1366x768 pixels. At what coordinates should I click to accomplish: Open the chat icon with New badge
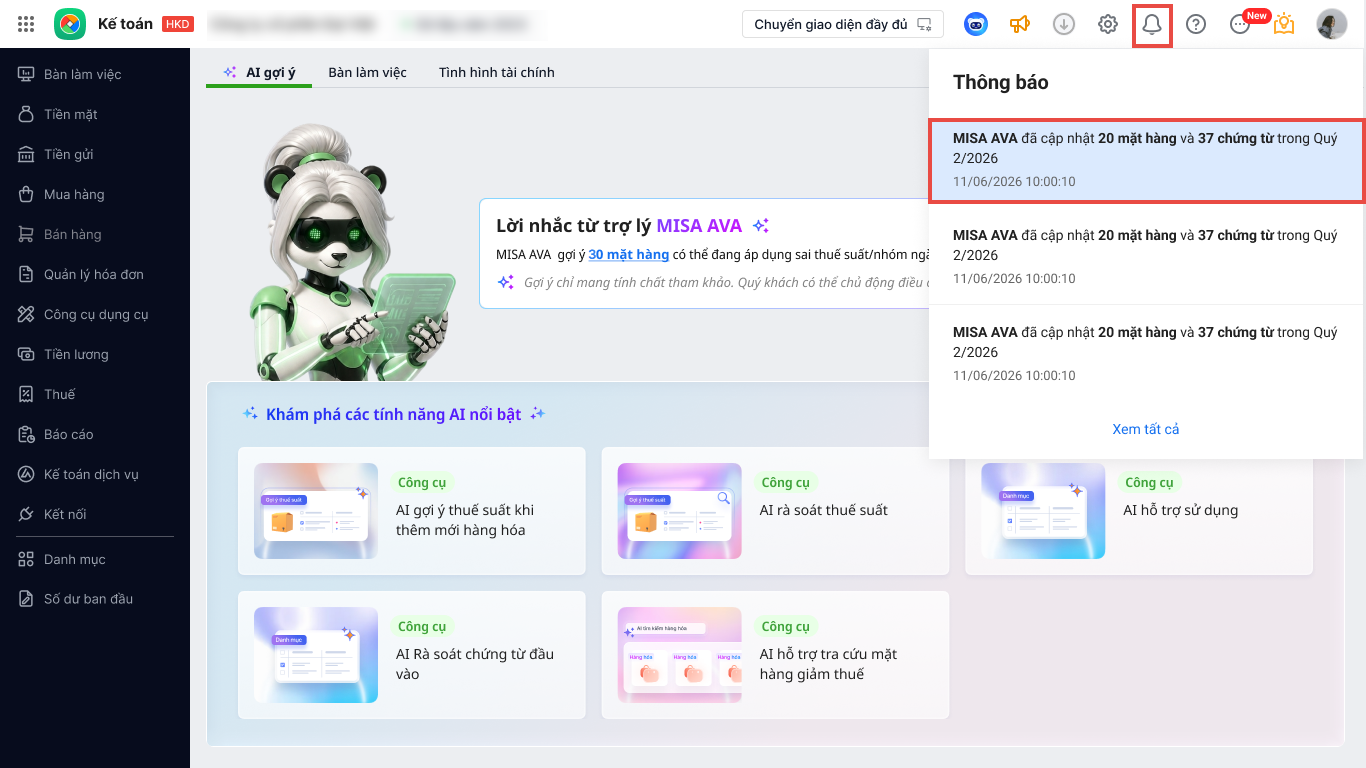coord(1240,25)
